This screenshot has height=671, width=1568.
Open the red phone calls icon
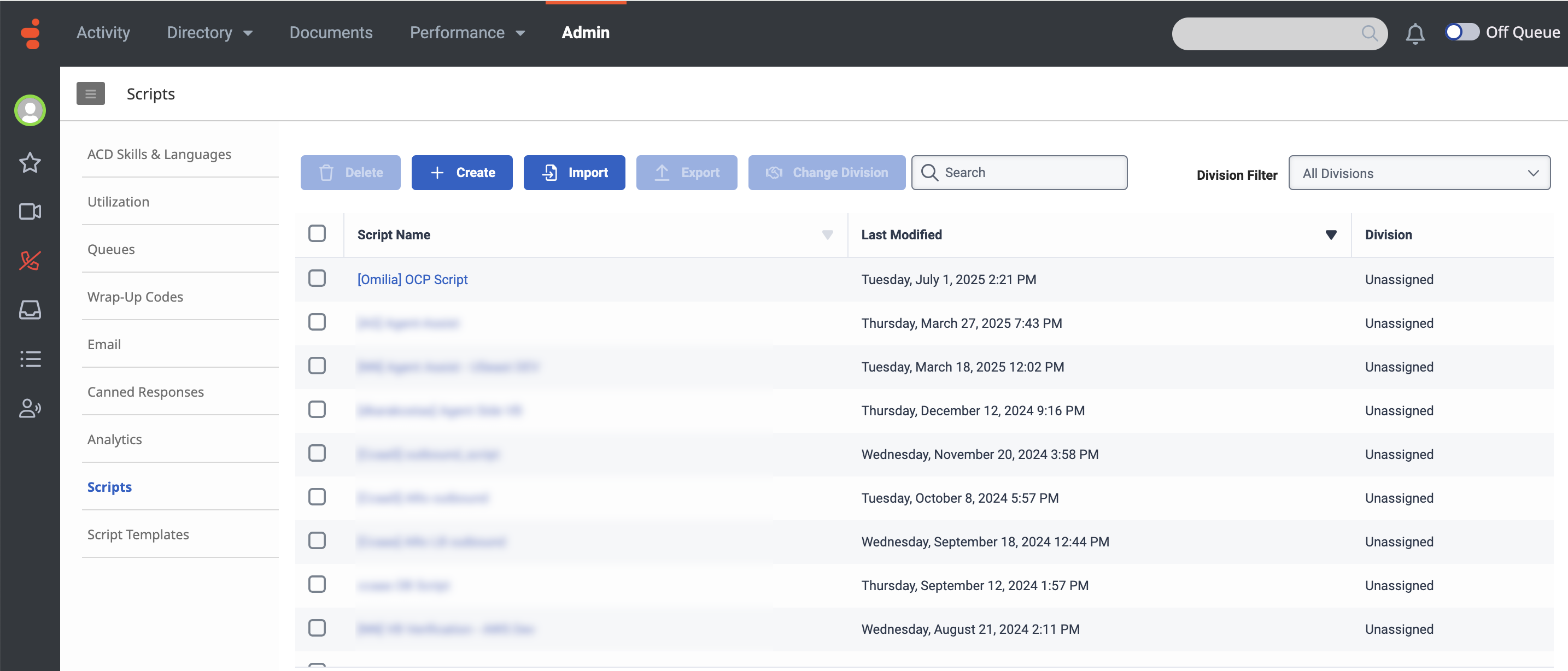pyautogui.click(x=30, y=261)
